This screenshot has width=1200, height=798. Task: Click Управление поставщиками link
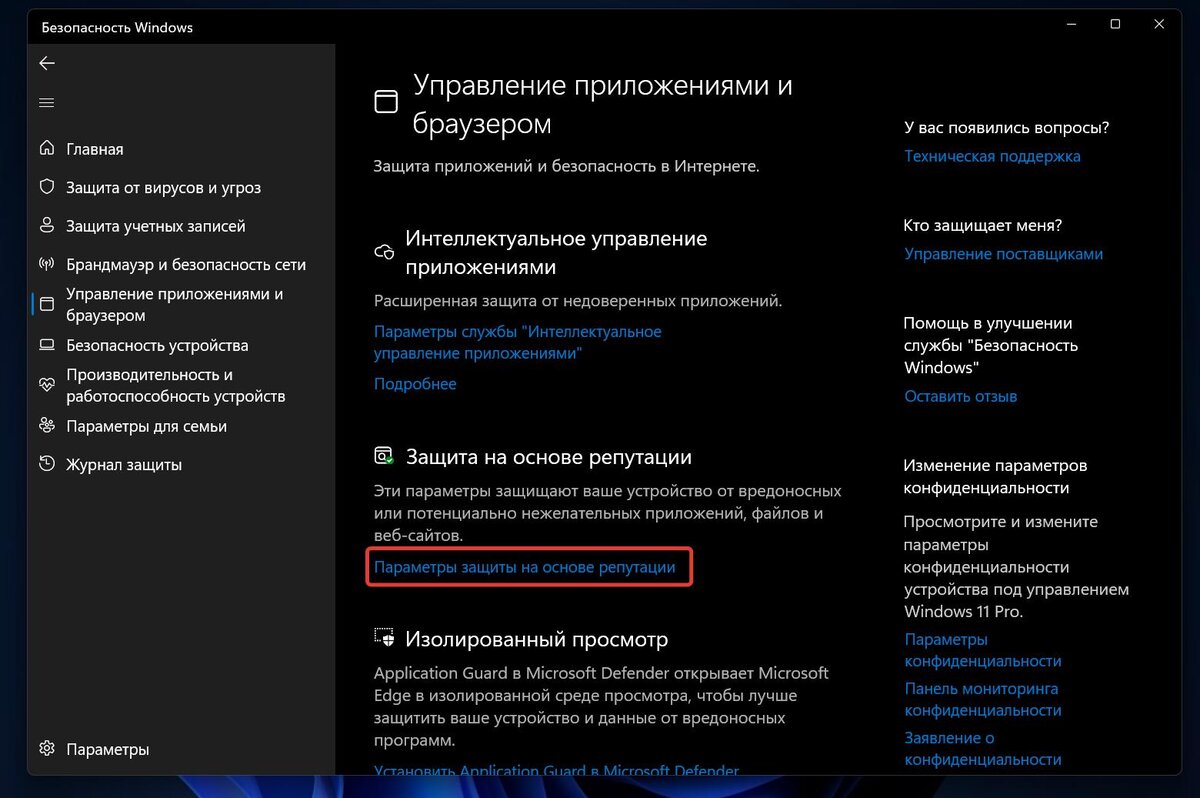(x=1003, y=254)
